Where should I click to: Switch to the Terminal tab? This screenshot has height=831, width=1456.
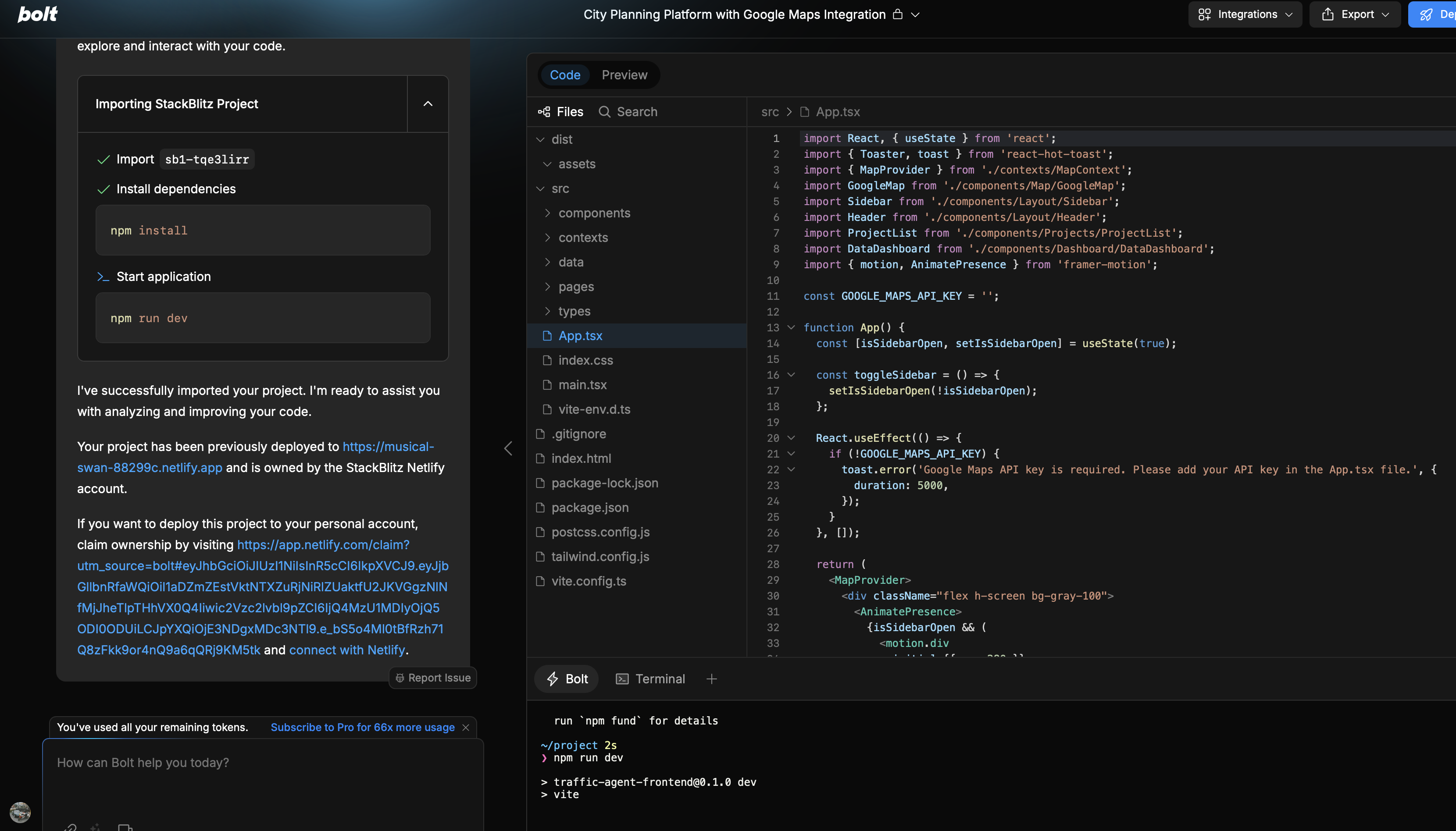coord(650,678)
